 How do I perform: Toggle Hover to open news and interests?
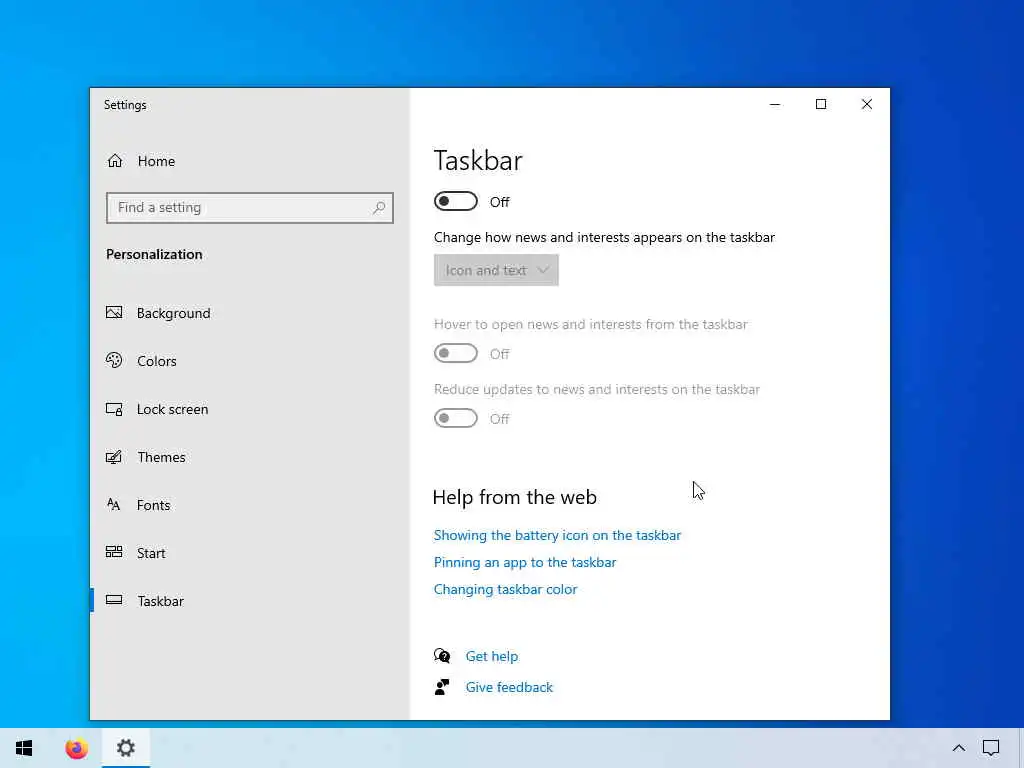click(x=456, y=353)
